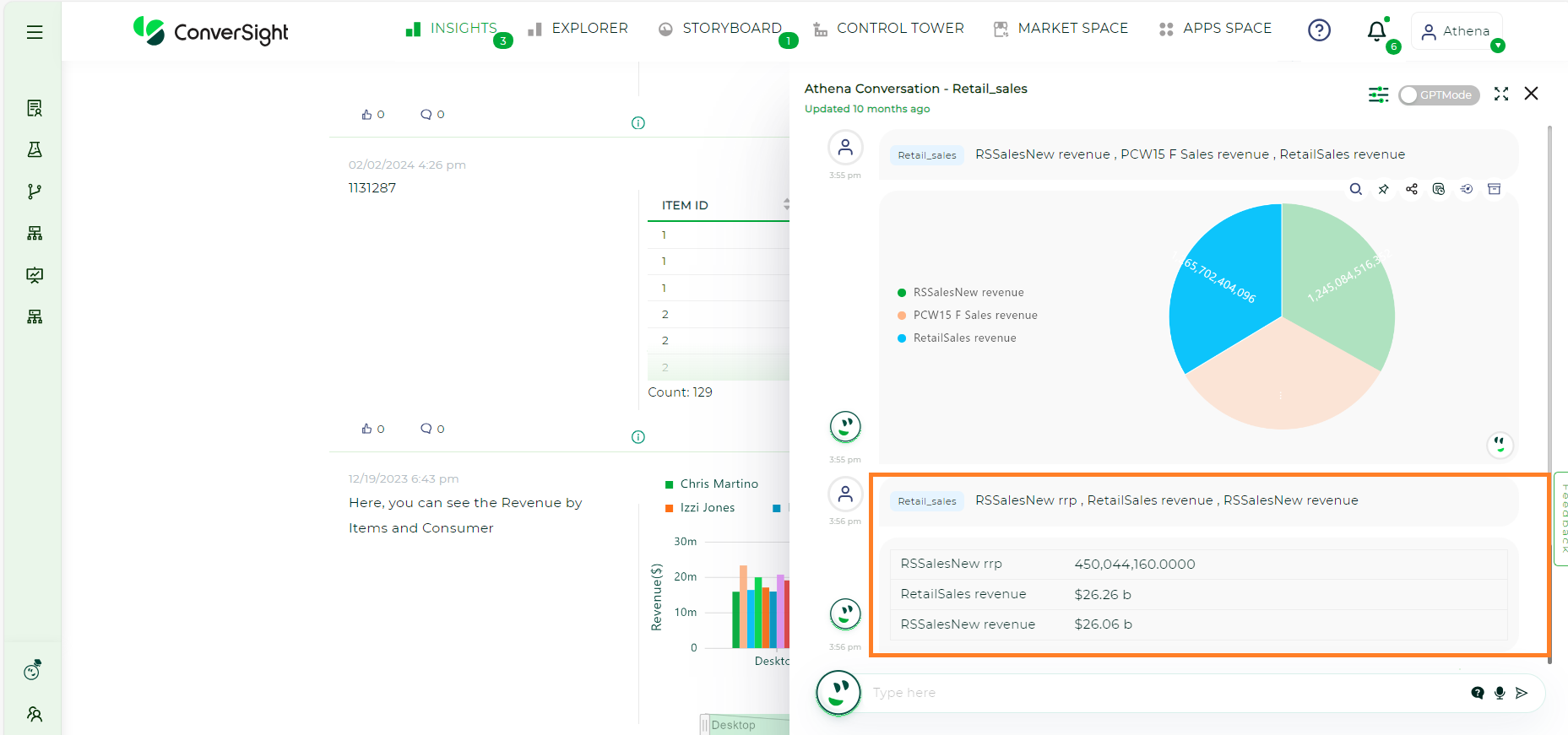Screen dimensions: 1568x735
Task: Activate the microphone voice input
Action: pos(1500,693)
